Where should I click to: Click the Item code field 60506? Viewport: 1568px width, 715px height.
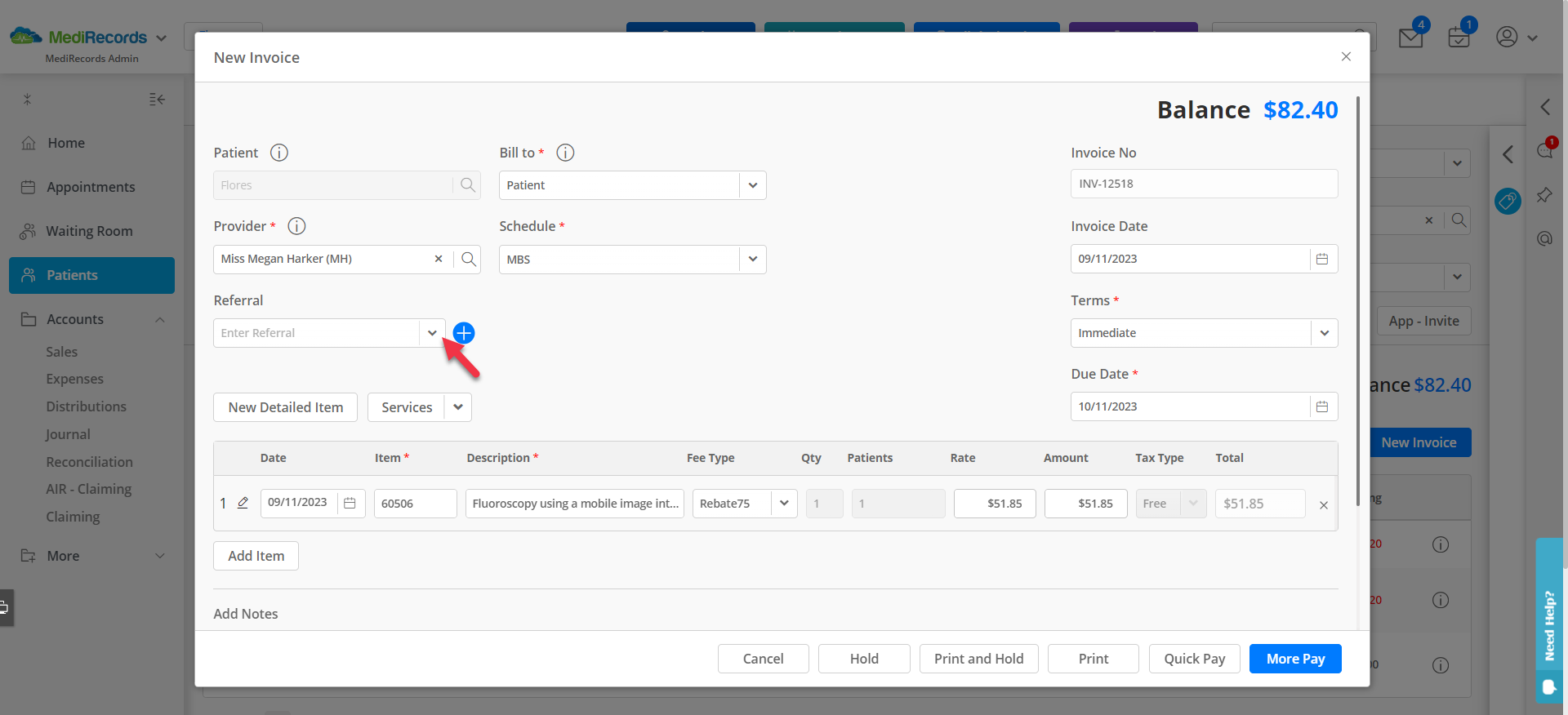pyautogui.click(x=416, y=504)
